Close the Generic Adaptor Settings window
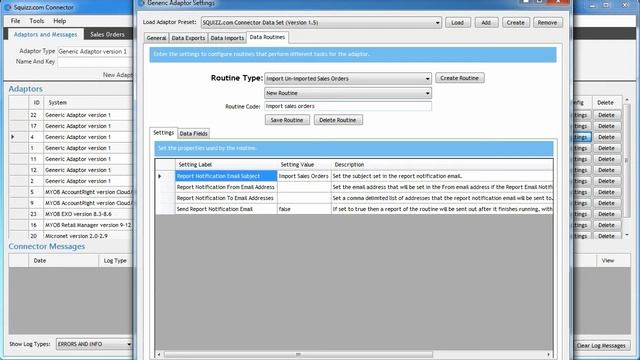 pyautogui.click(x=557, y=2)
